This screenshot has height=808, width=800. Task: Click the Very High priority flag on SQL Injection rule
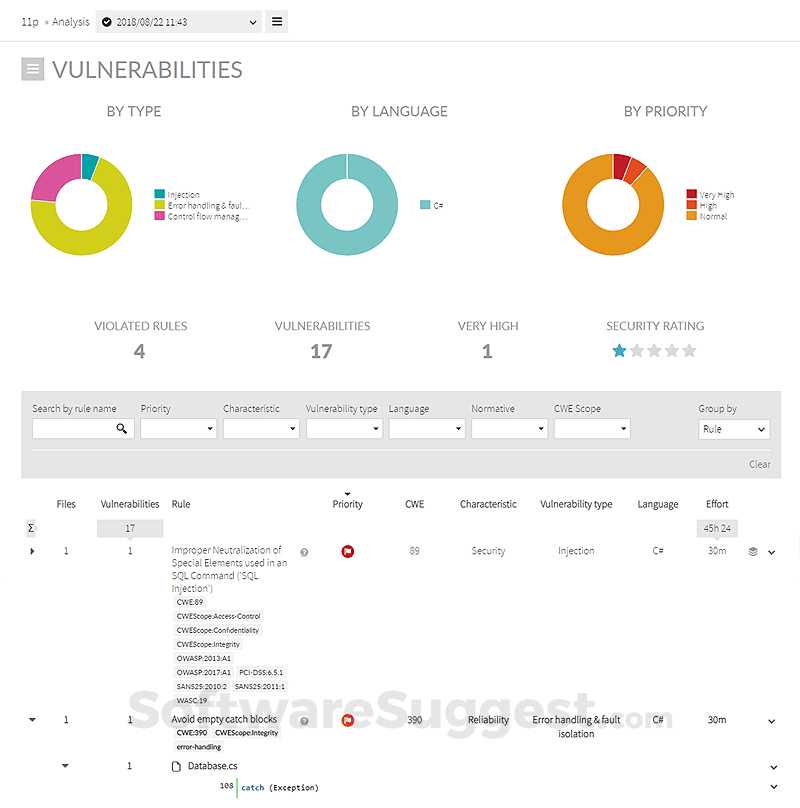point(347,551)
